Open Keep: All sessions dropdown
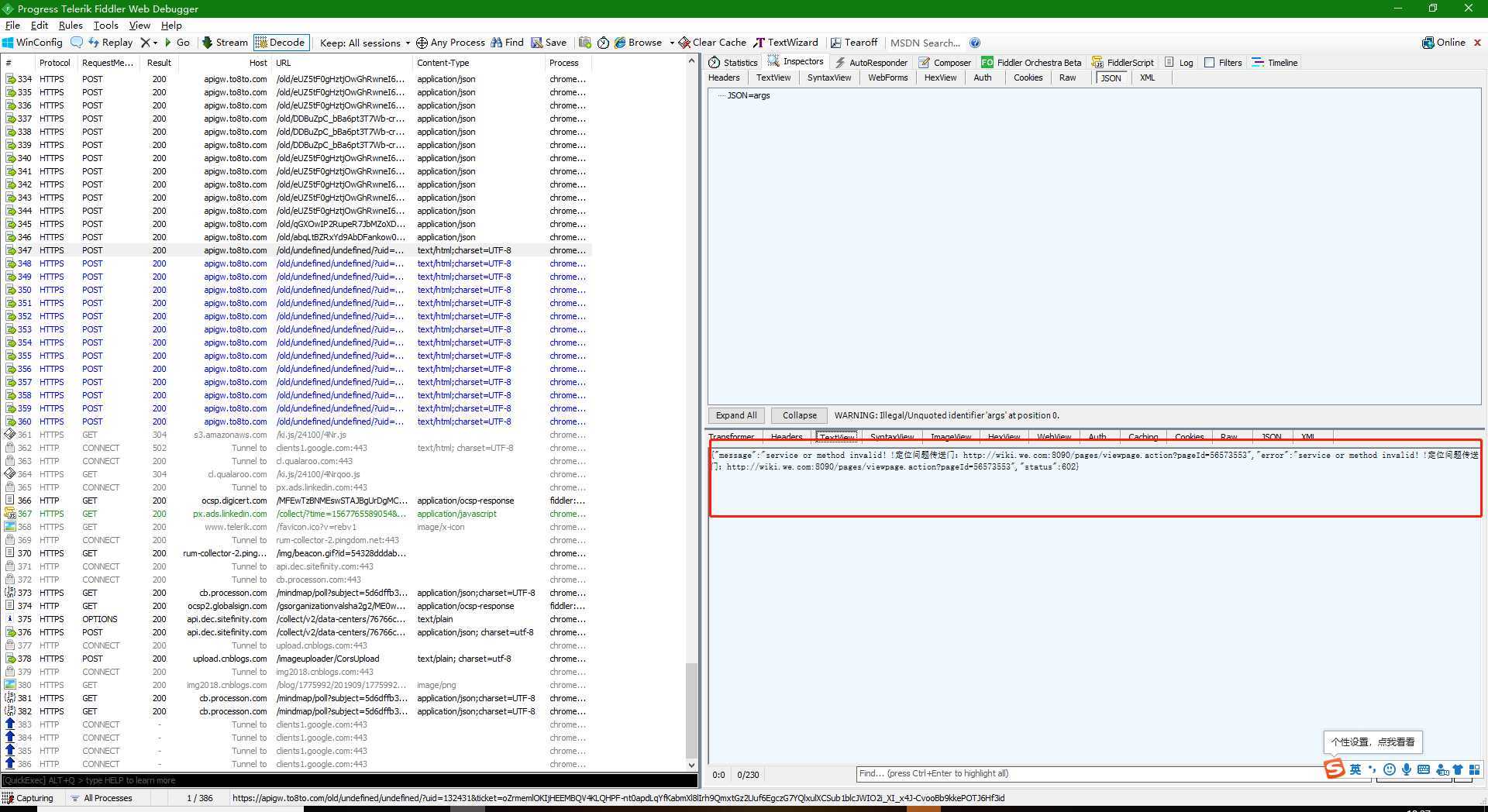This screenshot has width=1488, height=812. (x=364, y=43)
